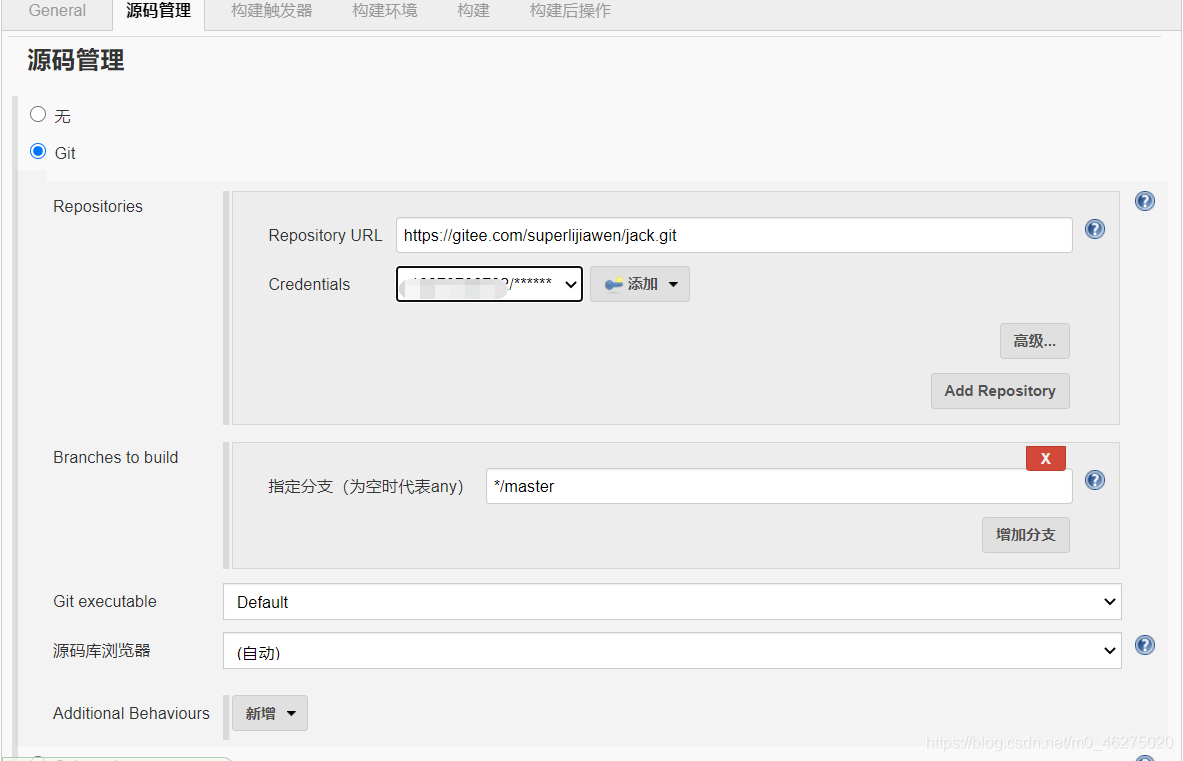Open the 构建后操作 tab
1183x761 pixels.
pos(570,11)
